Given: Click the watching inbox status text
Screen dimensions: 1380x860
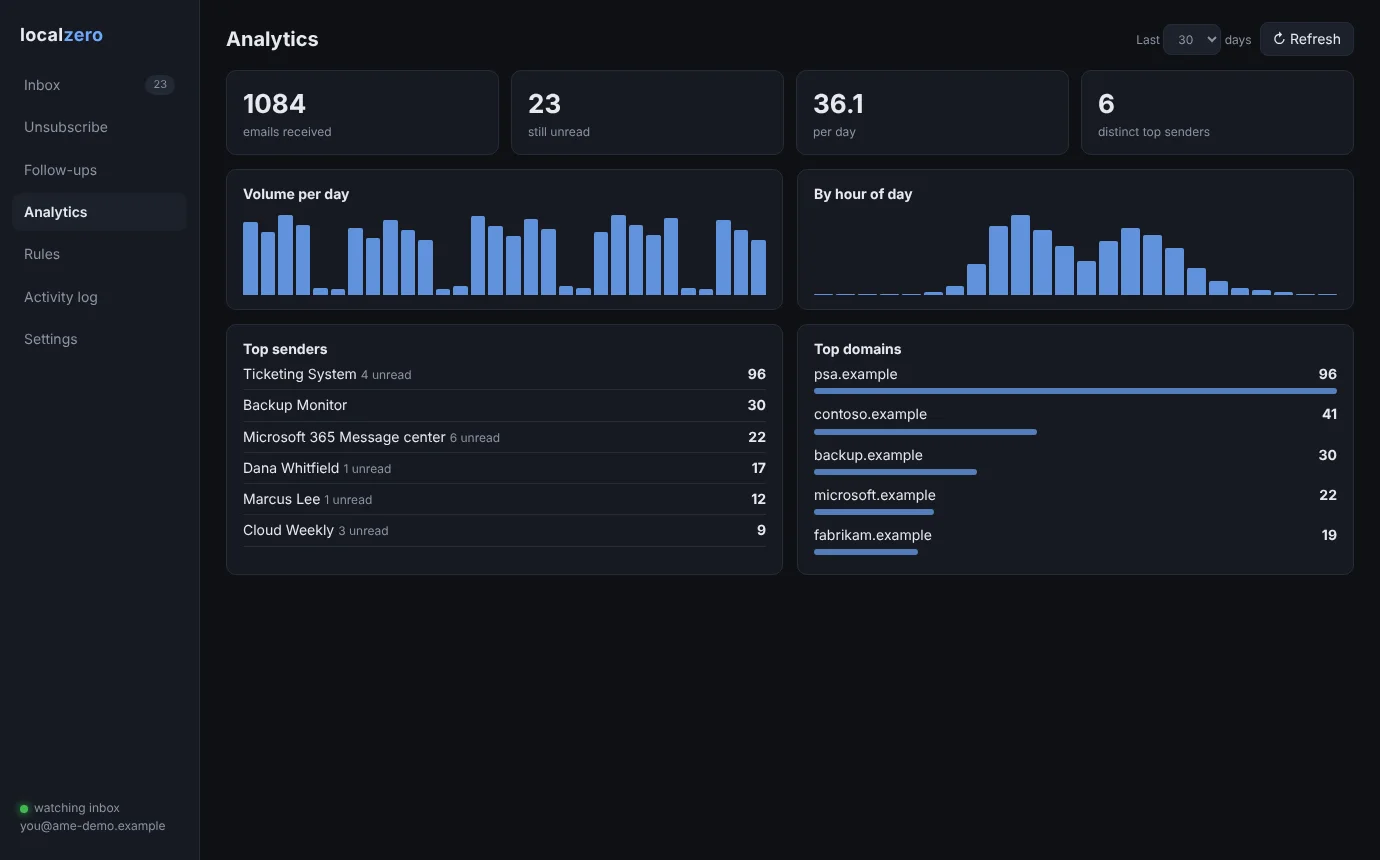Looking at the screenshot, I should point(77,808).
